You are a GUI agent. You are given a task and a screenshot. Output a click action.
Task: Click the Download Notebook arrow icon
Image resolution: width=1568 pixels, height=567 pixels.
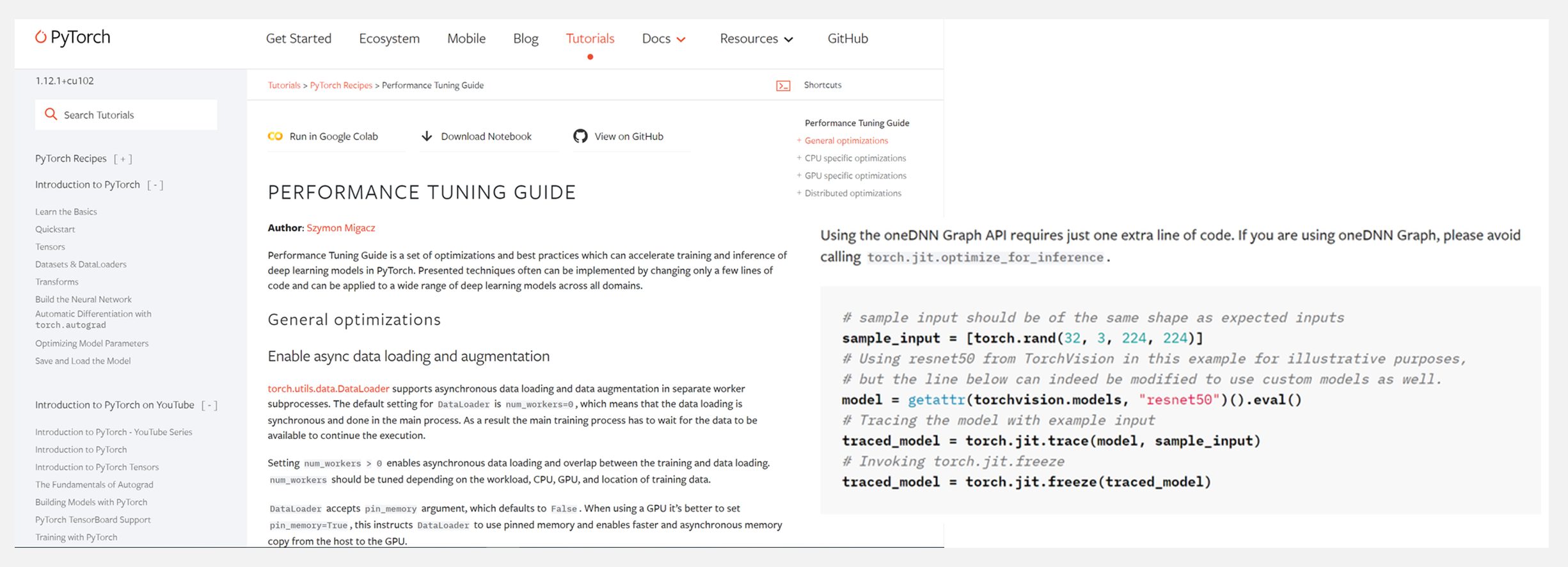tap(427, 136)
